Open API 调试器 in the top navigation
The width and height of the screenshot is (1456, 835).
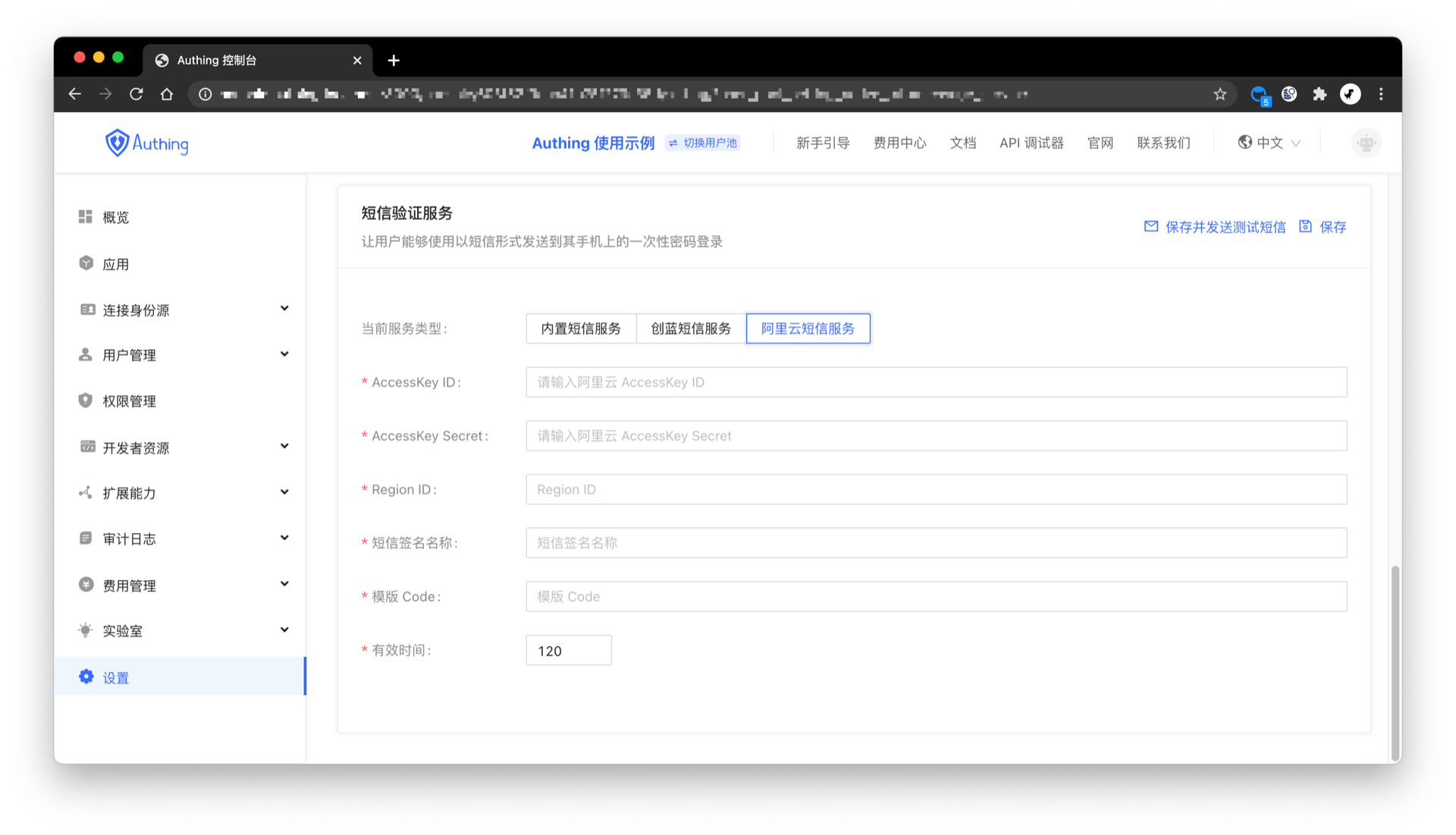[x=1031, y=143]
